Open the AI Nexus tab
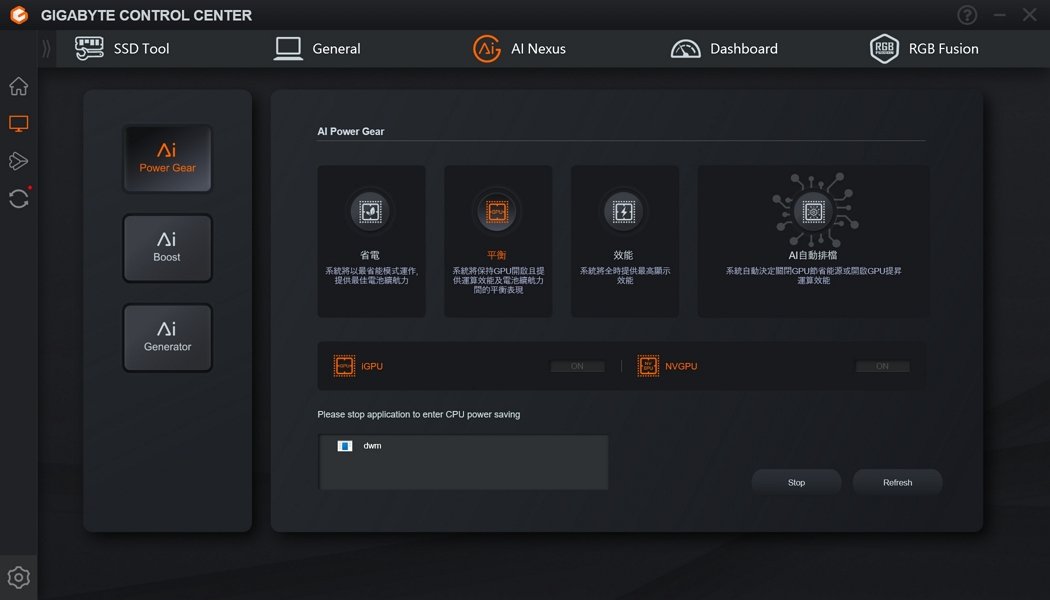1050x600 pixels. click(x=519, y=49)
